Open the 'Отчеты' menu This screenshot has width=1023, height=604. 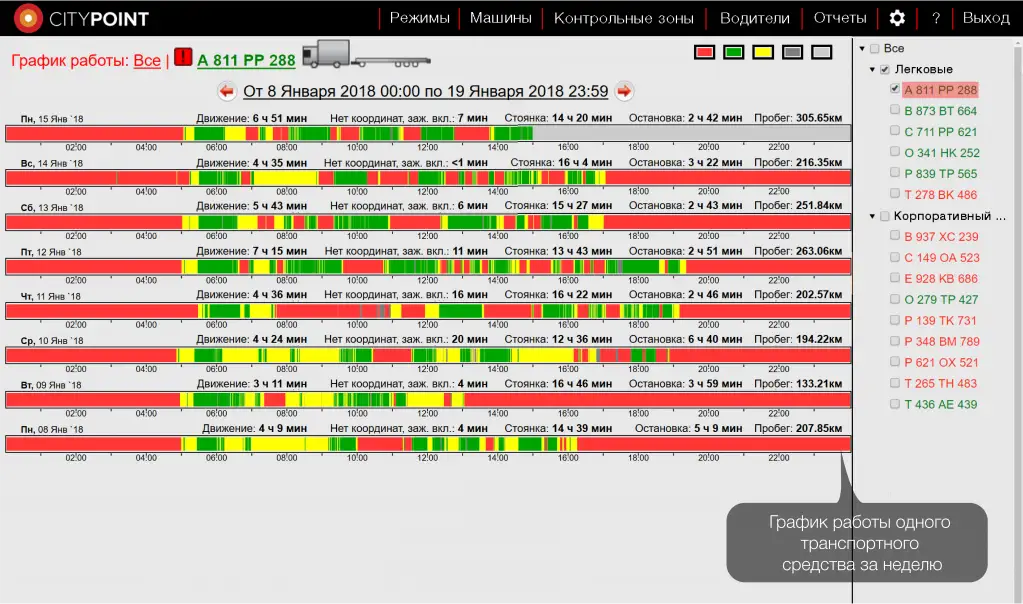[839, 18]
